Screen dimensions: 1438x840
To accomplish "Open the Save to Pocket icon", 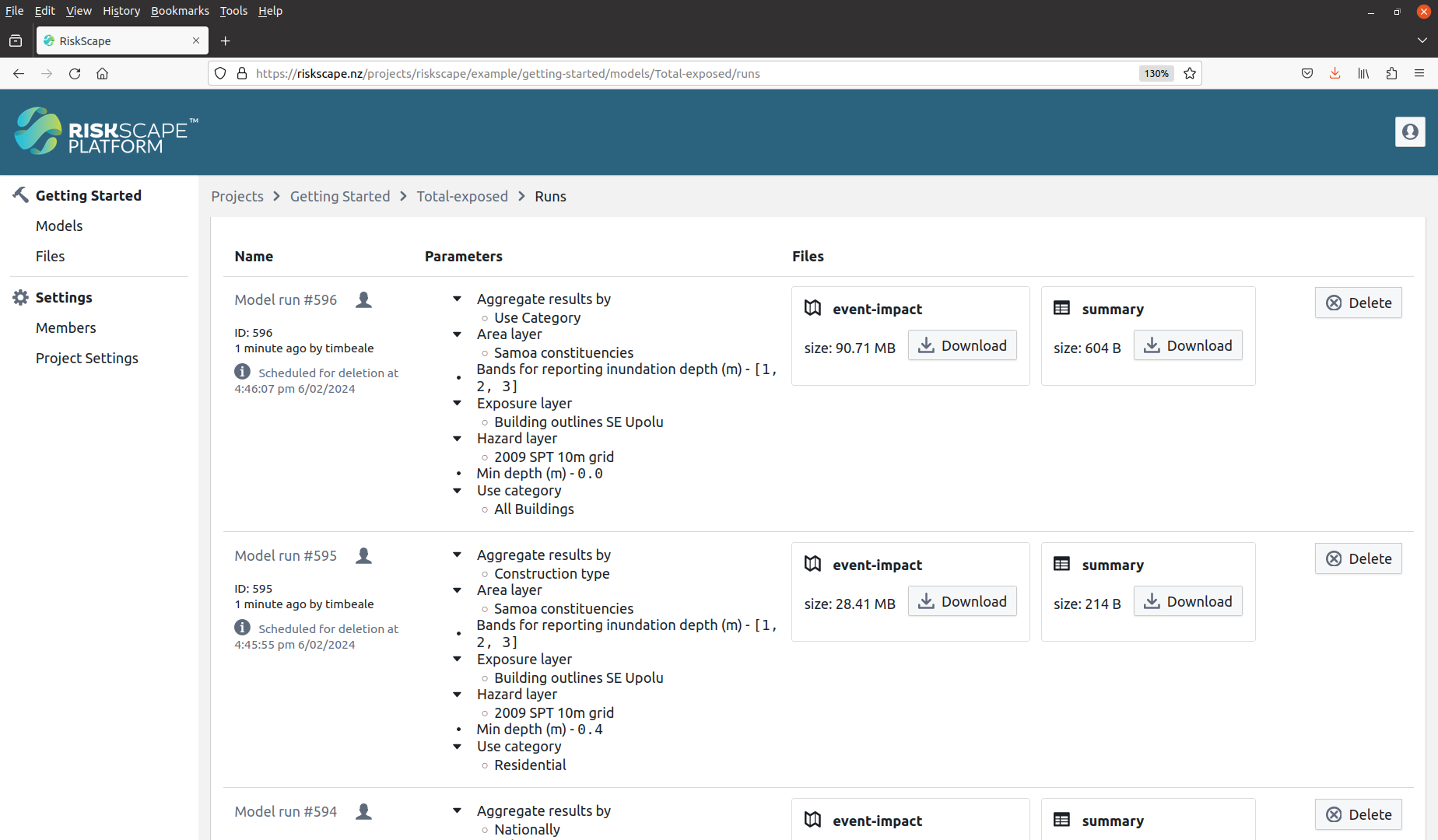I will point(1307,73).
